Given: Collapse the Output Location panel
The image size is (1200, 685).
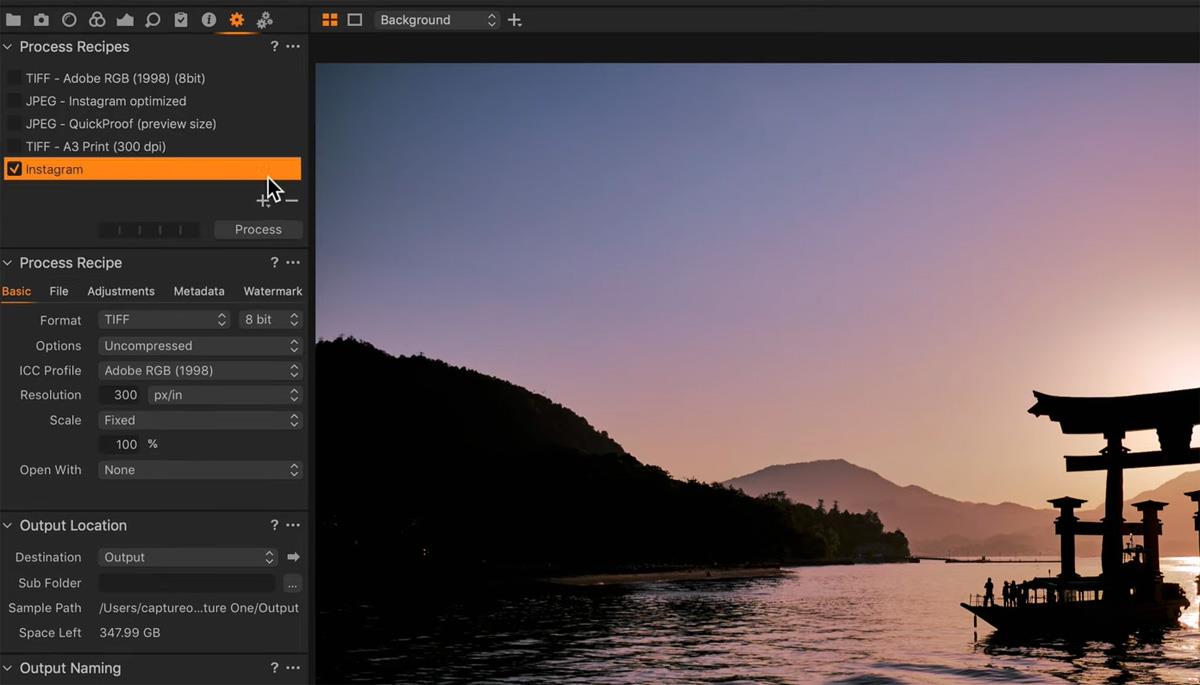Looking at the screenshot, I should (8, 526).
